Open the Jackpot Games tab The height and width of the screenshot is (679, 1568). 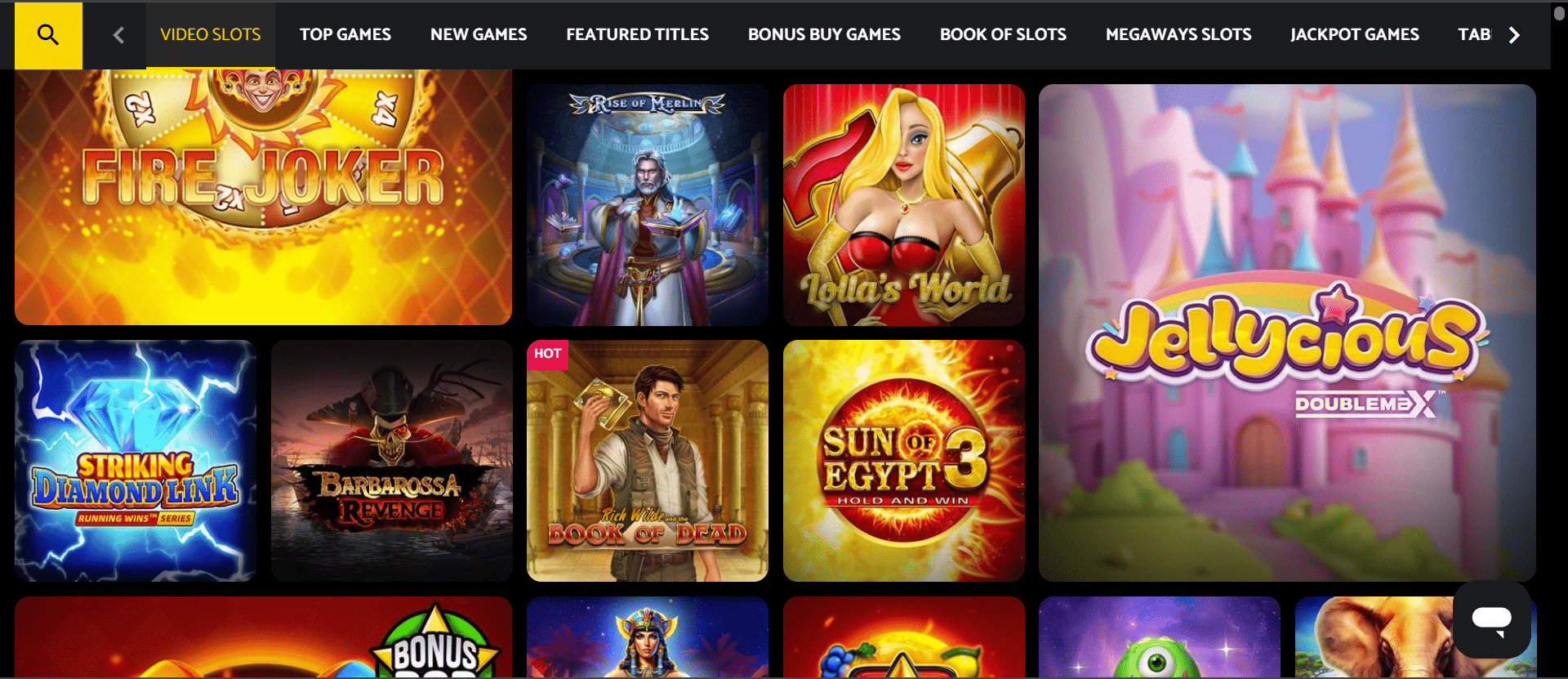point(1355,35)
